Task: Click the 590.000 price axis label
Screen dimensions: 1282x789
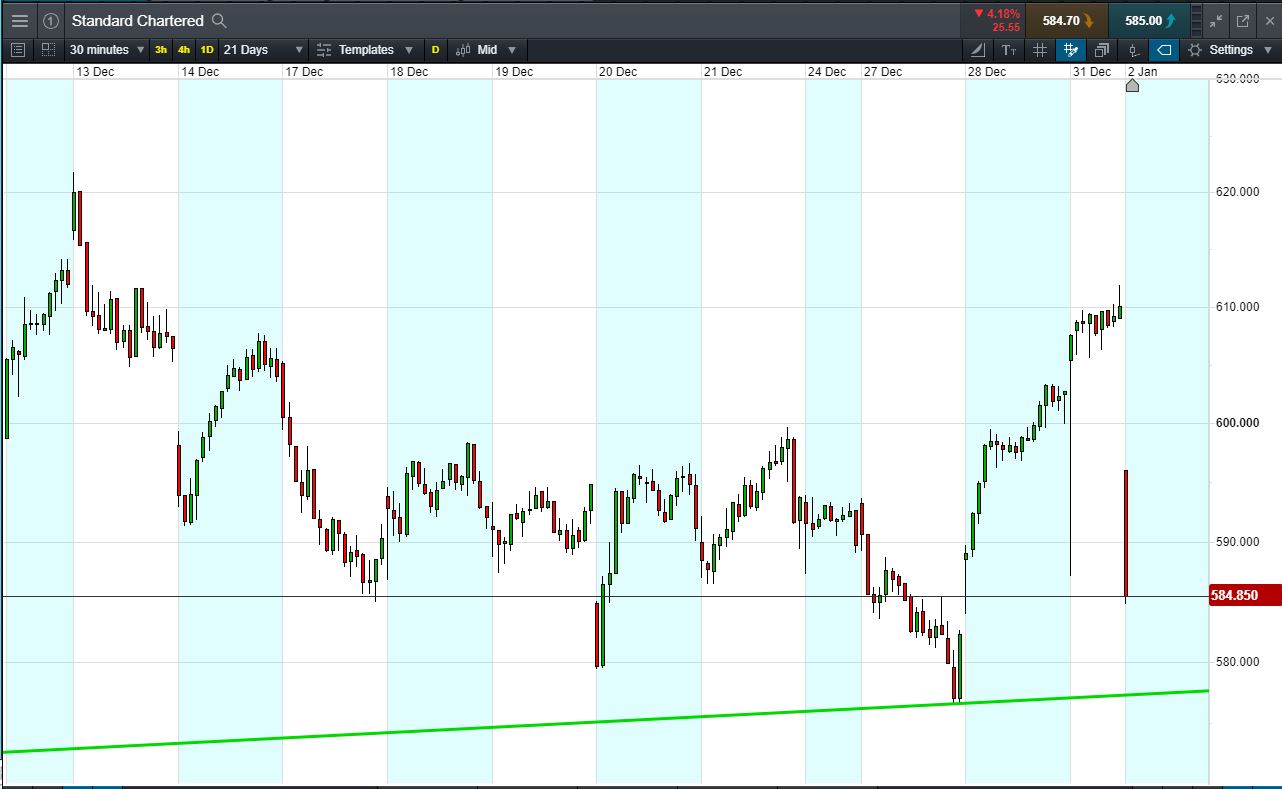Action: pyautogui.click(x=1237, y=542)
